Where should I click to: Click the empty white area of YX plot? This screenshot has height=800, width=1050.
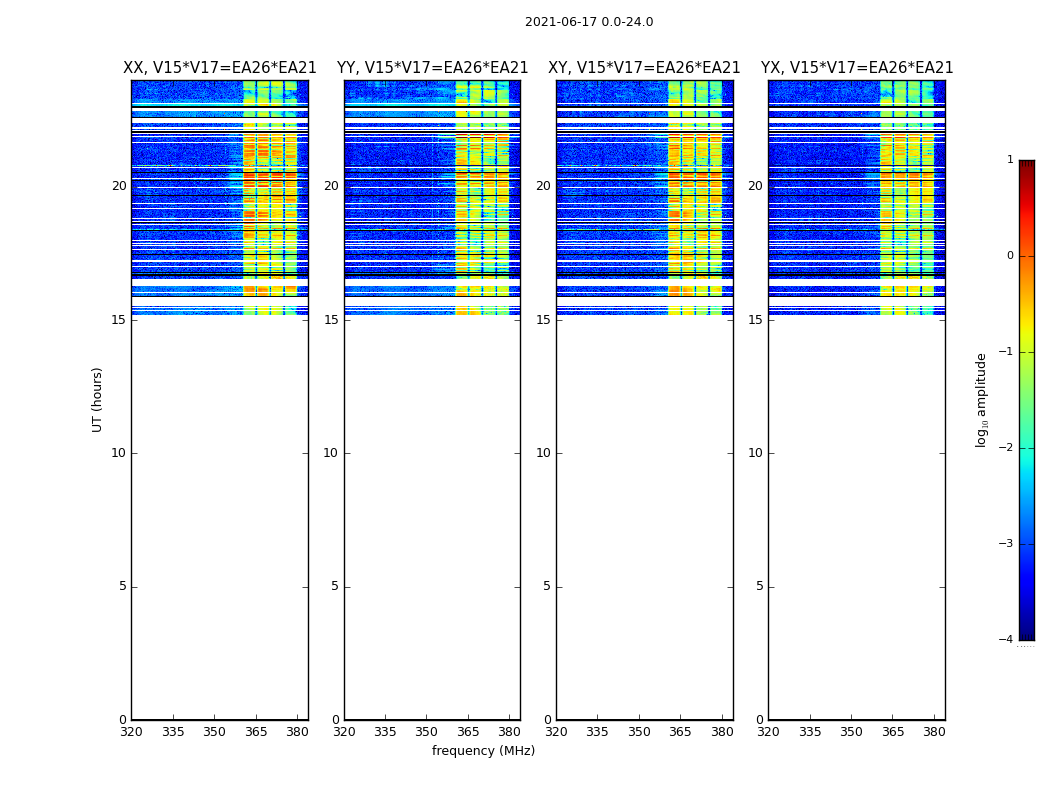coord(856,500)
